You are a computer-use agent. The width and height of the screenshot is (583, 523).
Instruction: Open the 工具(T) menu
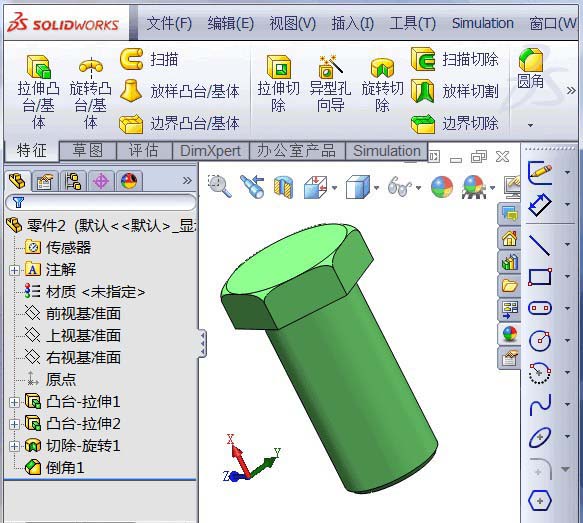coord(412,24)
